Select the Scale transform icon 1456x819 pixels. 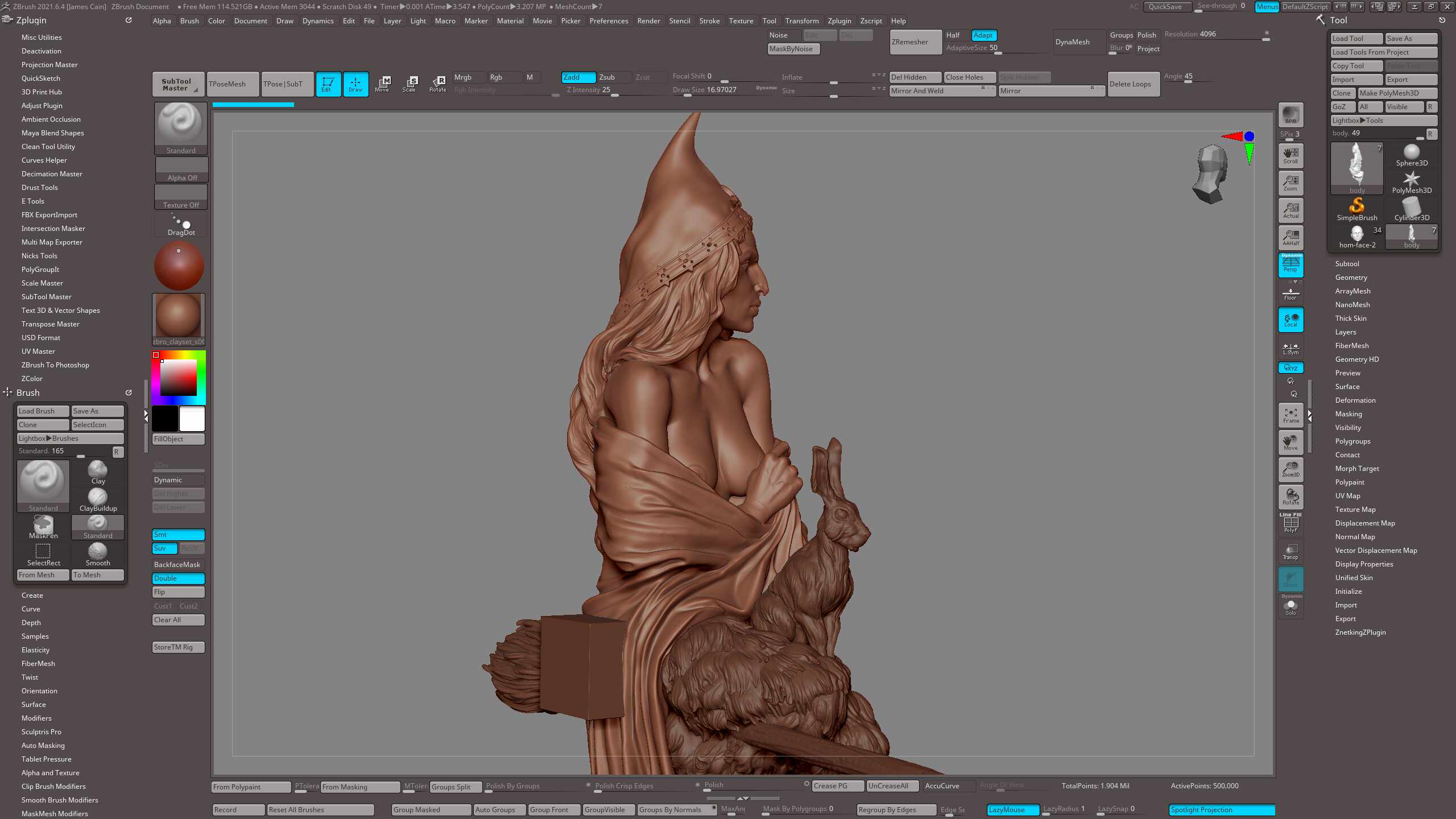[x=409, y=84]
